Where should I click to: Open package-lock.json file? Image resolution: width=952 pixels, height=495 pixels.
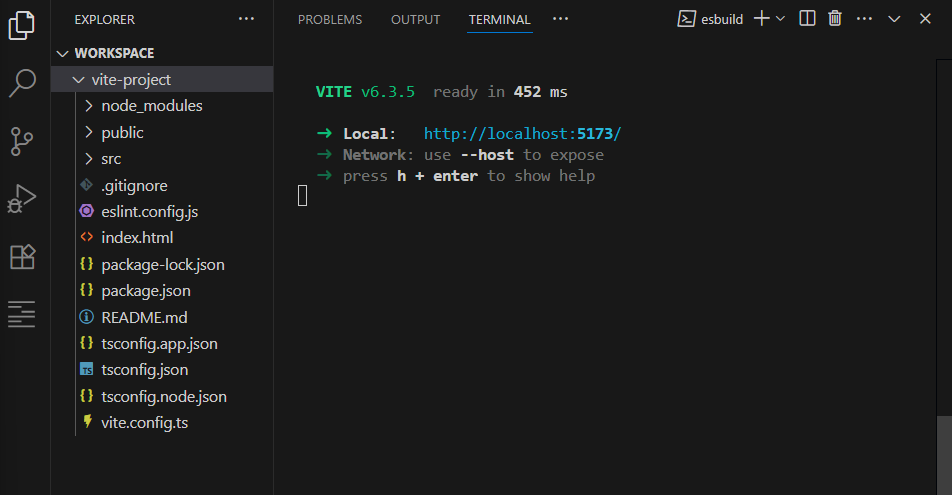coord(162,264)
